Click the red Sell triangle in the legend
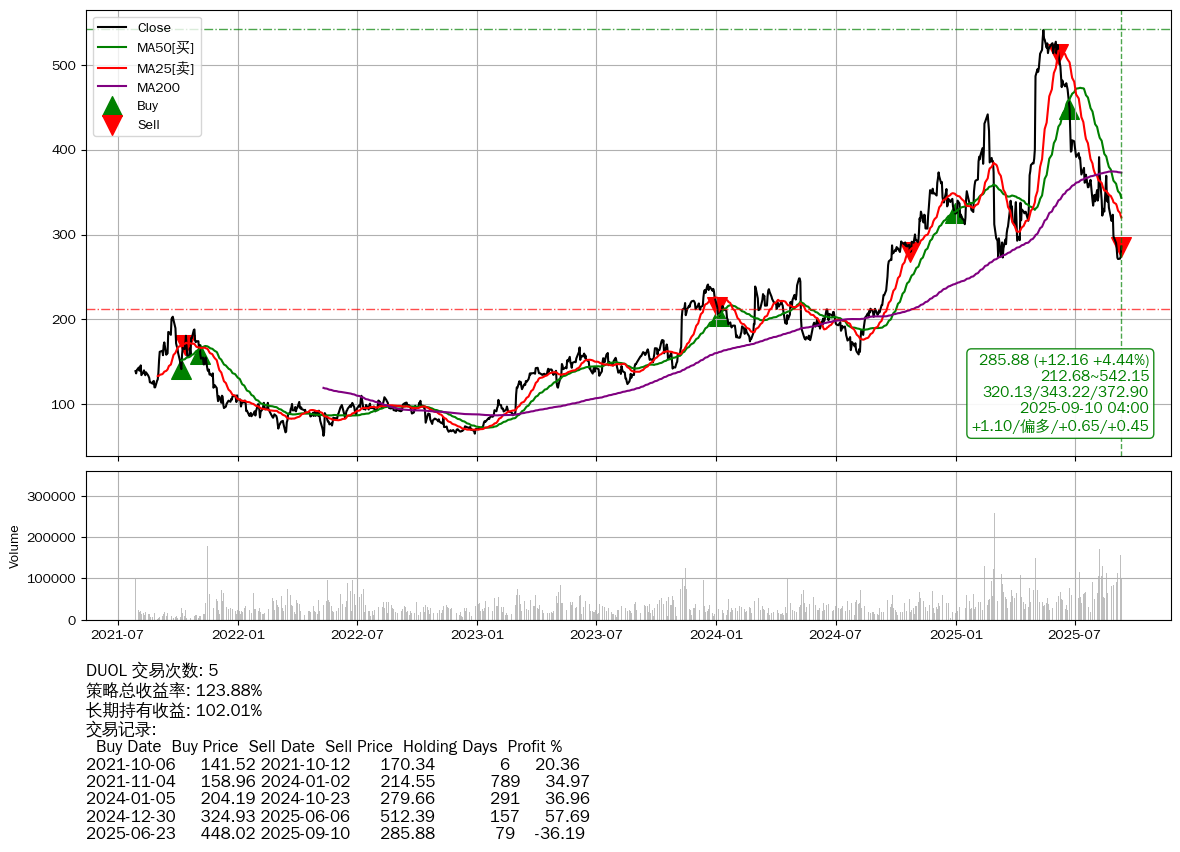Image resolution: width=1180 pixels, height=852 pixels. point(113,125)
